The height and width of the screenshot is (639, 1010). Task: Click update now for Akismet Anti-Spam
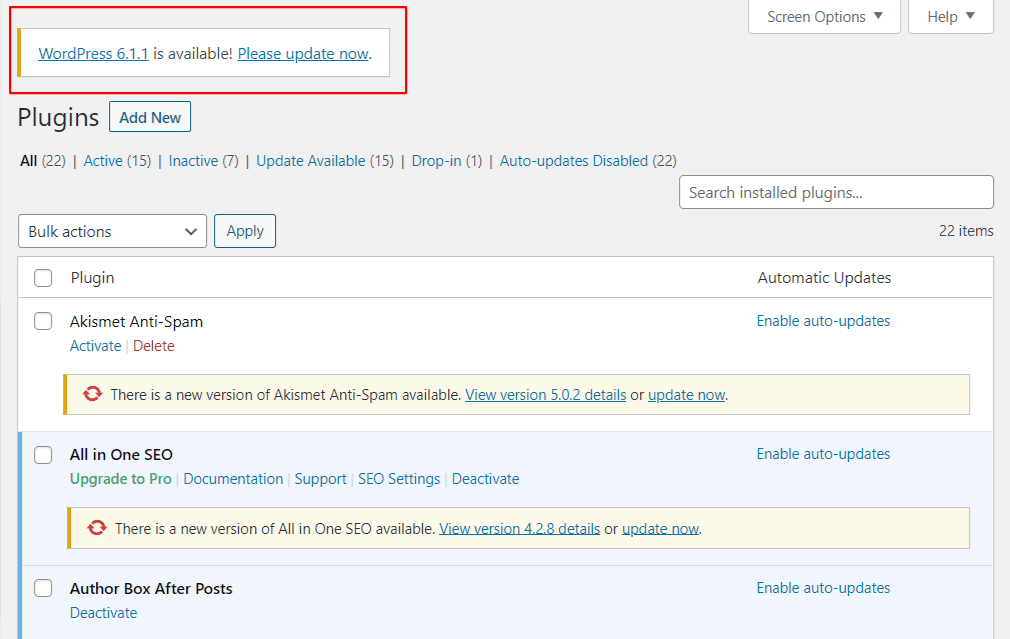687,395
